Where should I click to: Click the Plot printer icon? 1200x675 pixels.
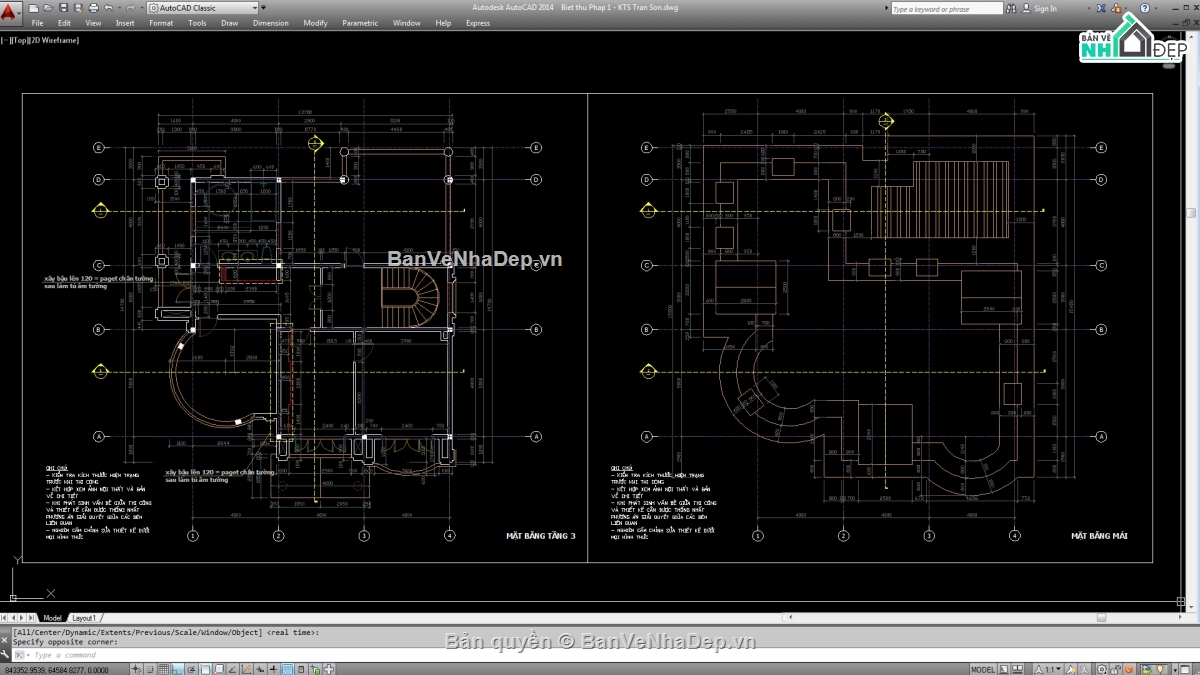click(x=91, y=8)
